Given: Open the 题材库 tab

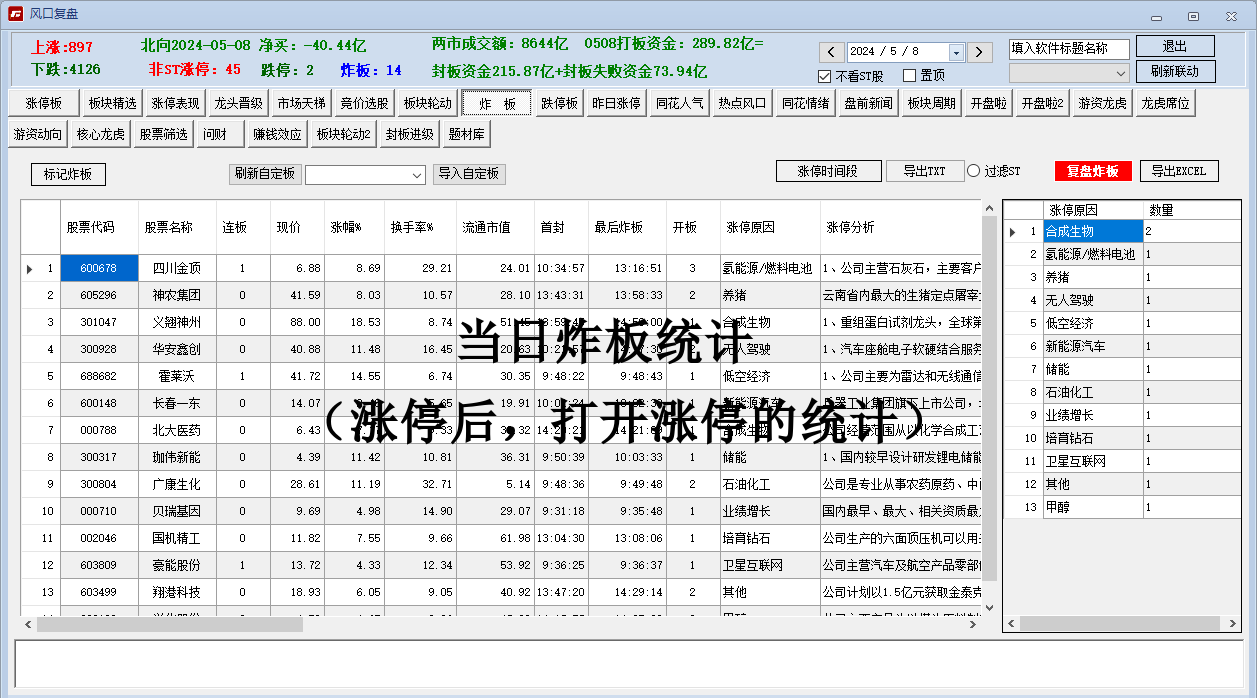Looking at the screenshot, I should [466, 134].
